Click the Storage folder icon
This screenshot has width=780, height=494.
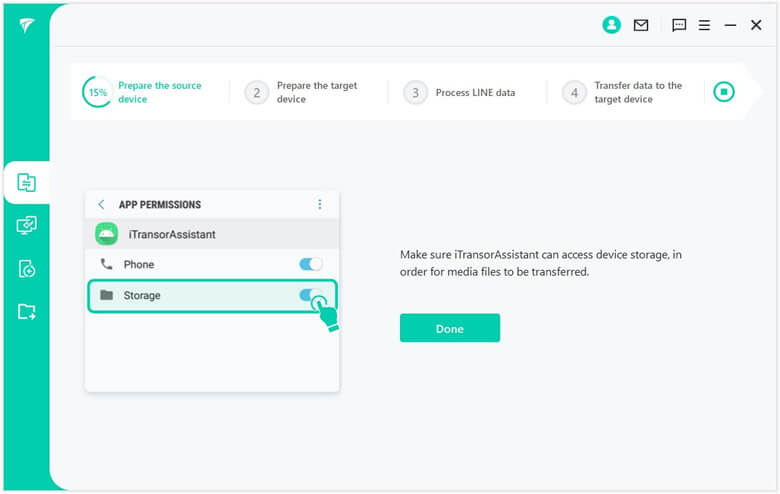[x=106, y=295]
